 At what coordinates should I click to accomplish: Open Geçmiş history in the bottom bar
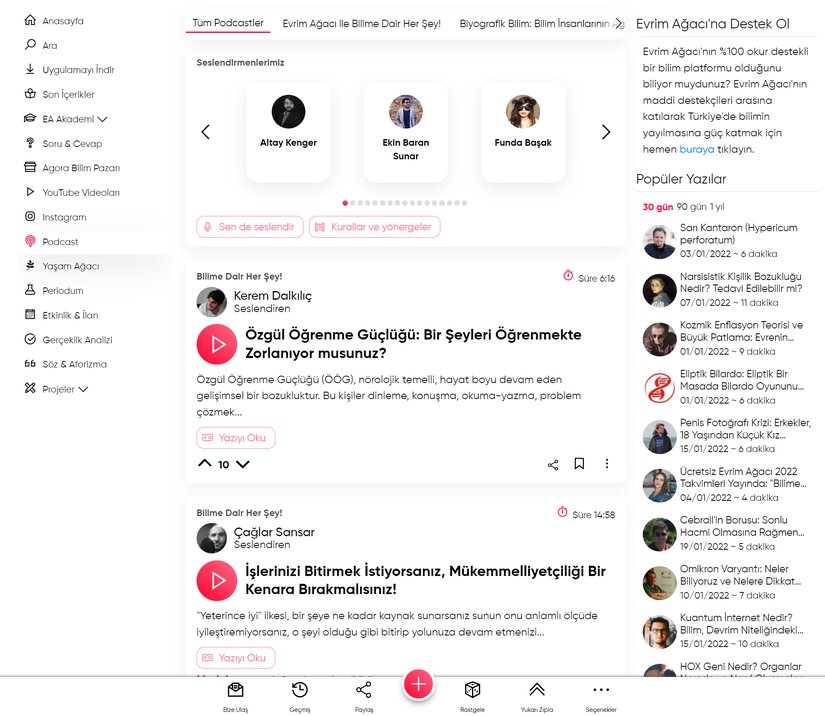point(299,689)
